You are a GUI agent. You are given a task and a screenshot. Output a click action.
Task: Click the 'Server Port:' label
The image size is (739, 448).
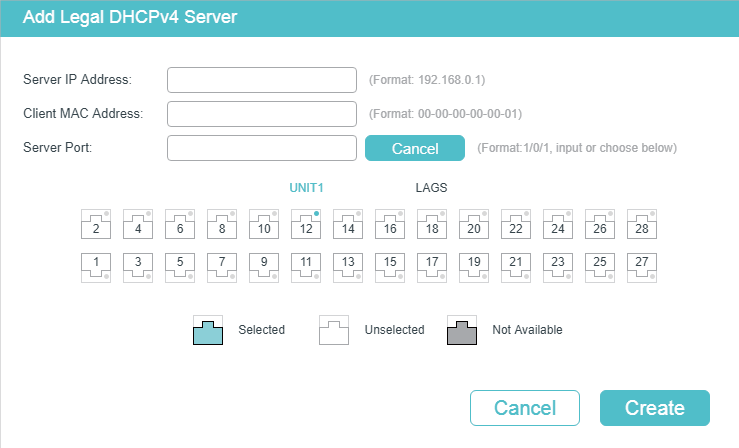57,147
